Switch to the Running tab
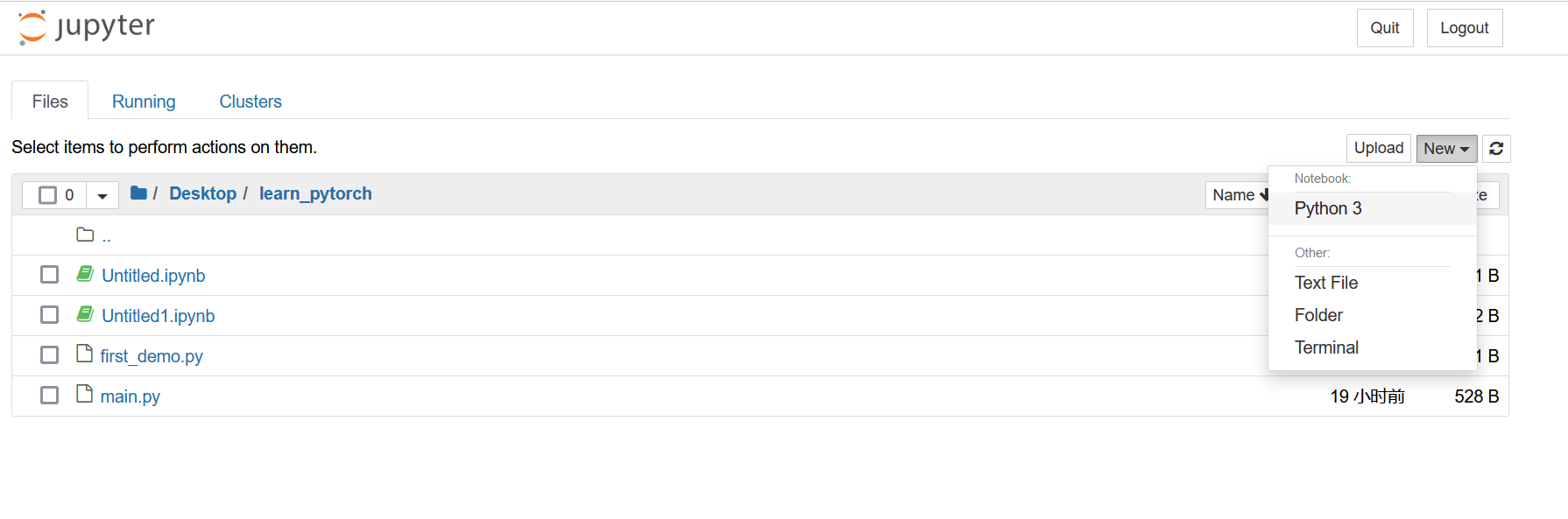 pyautogui.click(x=144, y=101)
